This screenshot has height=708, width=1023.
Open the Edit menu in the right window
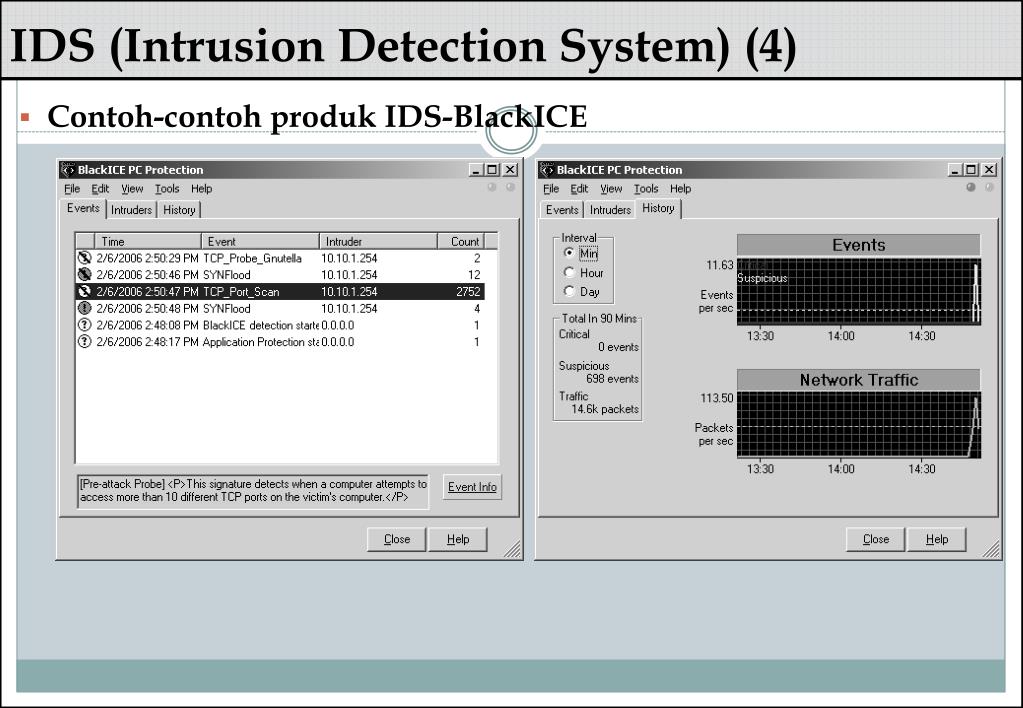click(x=579, y=189)
